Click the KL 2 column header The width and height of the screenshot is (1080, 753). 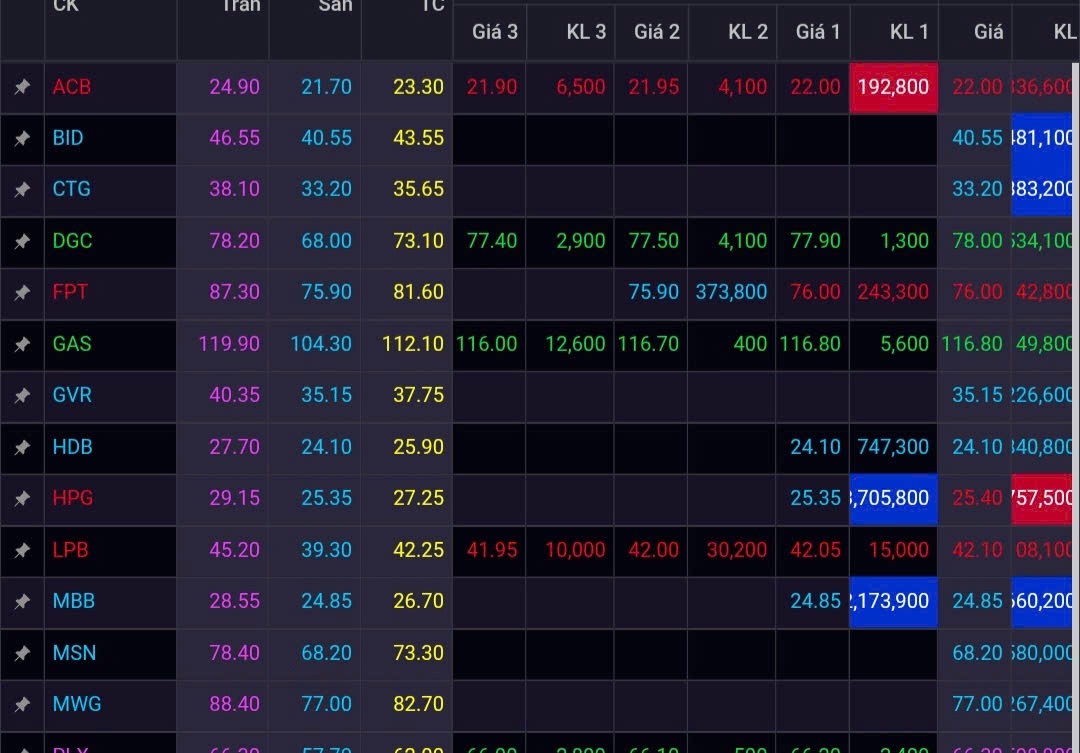748,32
